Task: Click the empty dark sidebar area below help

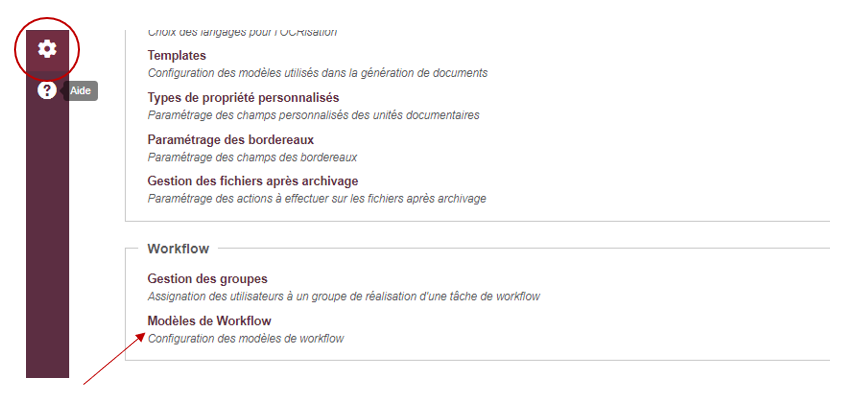Action: 47,240
